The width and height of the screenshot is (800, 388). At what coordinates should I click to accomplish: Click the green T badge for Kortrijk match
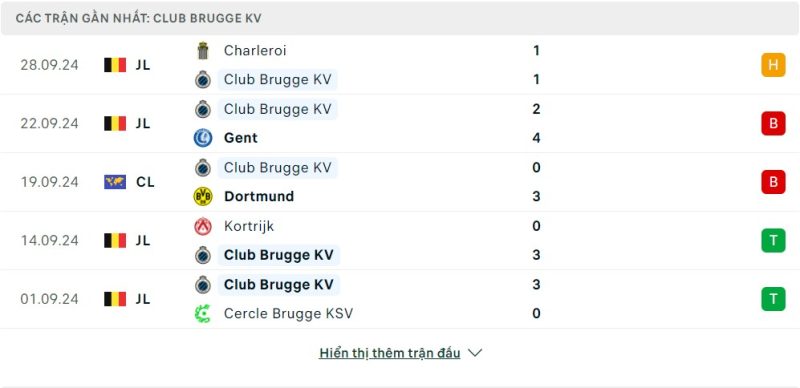pyautogui.click(x=773, y=240)
